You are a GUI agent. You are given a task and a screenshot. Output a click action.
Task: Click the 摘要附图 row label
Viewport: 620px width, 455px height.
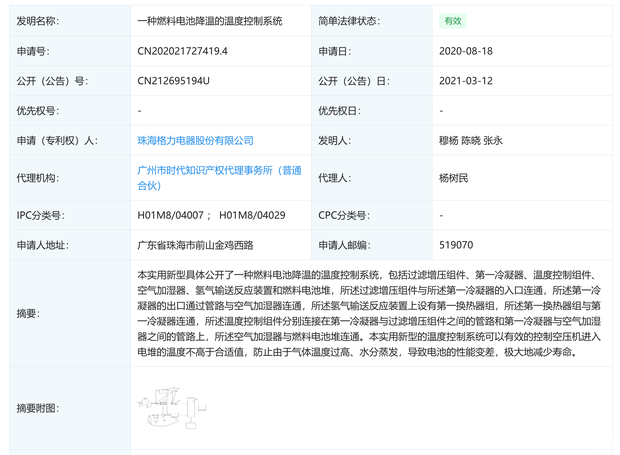click(x=37, y=409)
